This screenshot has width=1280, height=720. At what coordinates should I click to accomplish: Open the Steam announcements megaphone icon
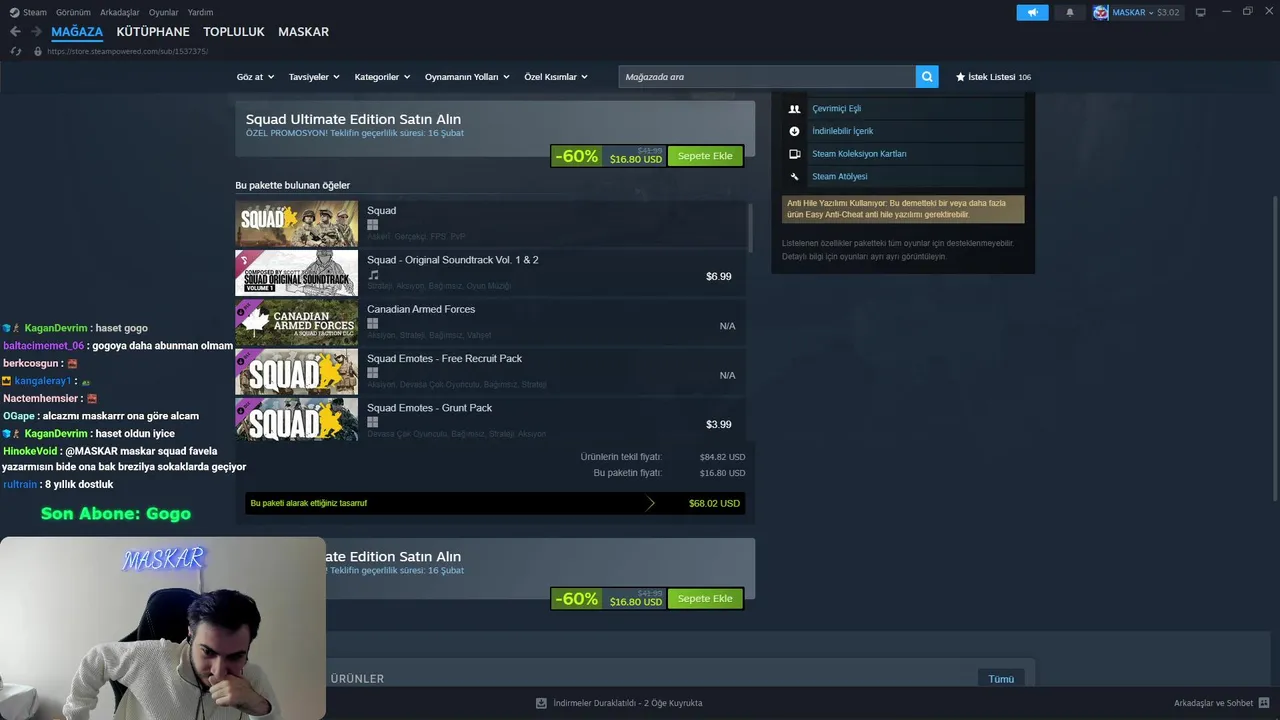coord(1032,12)
